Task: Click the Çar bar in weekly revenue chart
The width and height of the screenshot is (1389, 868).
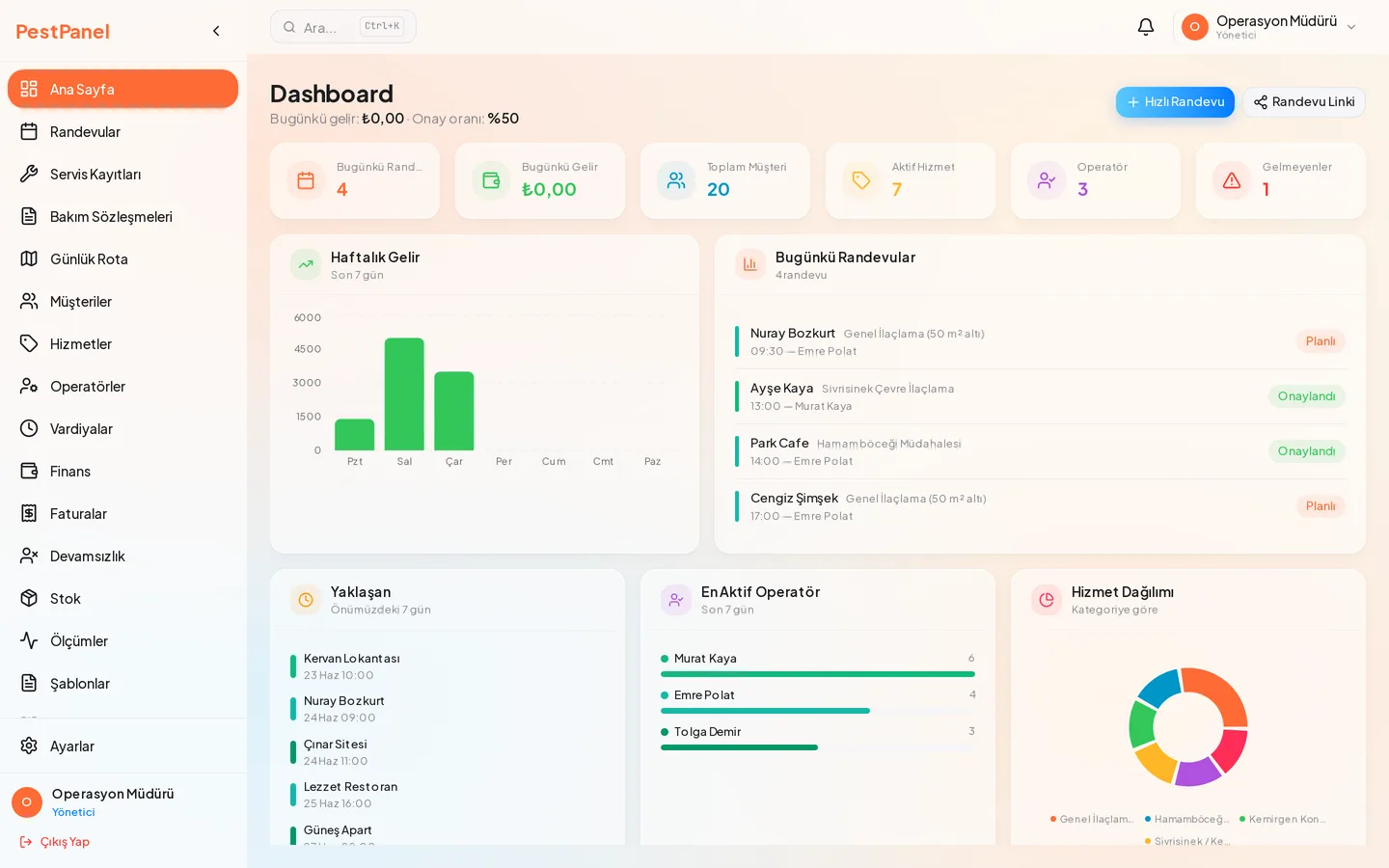Action: point(454,411)
